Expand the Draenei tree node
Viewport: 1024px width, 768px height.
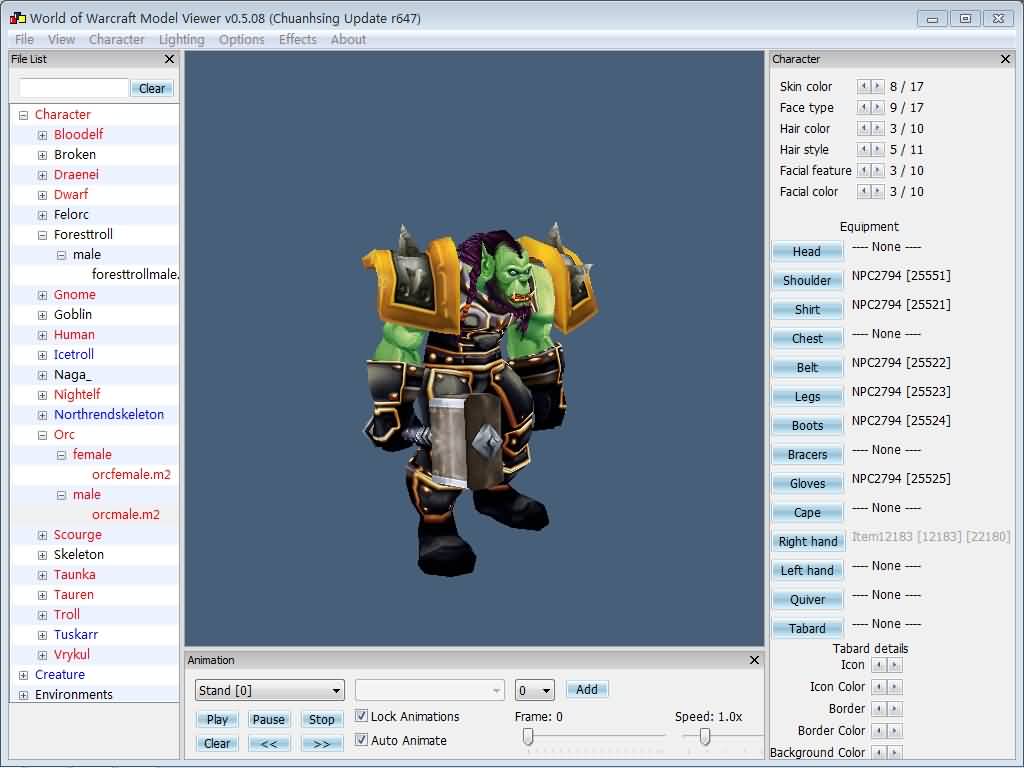coord(42,175)
